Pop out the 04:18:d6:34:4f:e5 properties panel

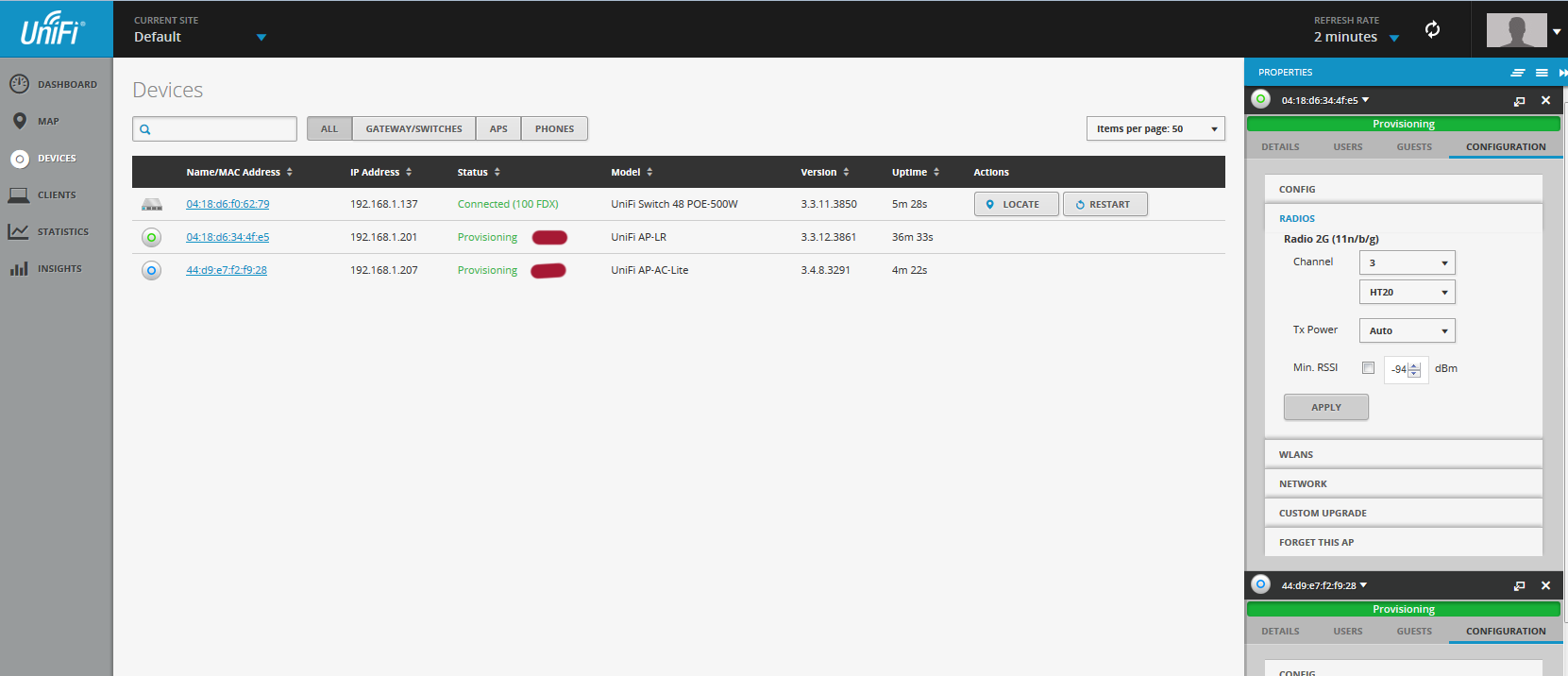(1519, 100)
